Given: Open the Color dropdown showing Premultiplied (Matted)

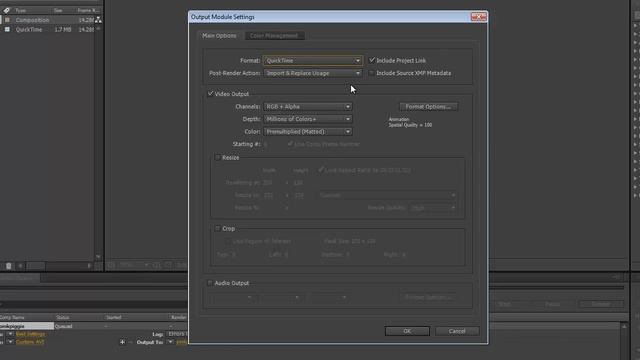Looking at the screenshot, I should click(x=308, y=132).
